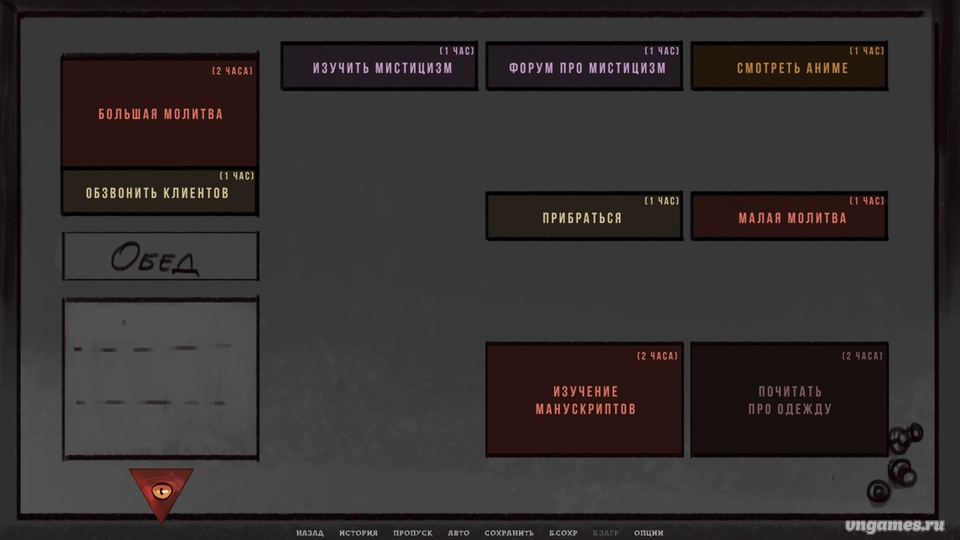
Task: Pick the Малая молитва card
Action: point(790,217)
